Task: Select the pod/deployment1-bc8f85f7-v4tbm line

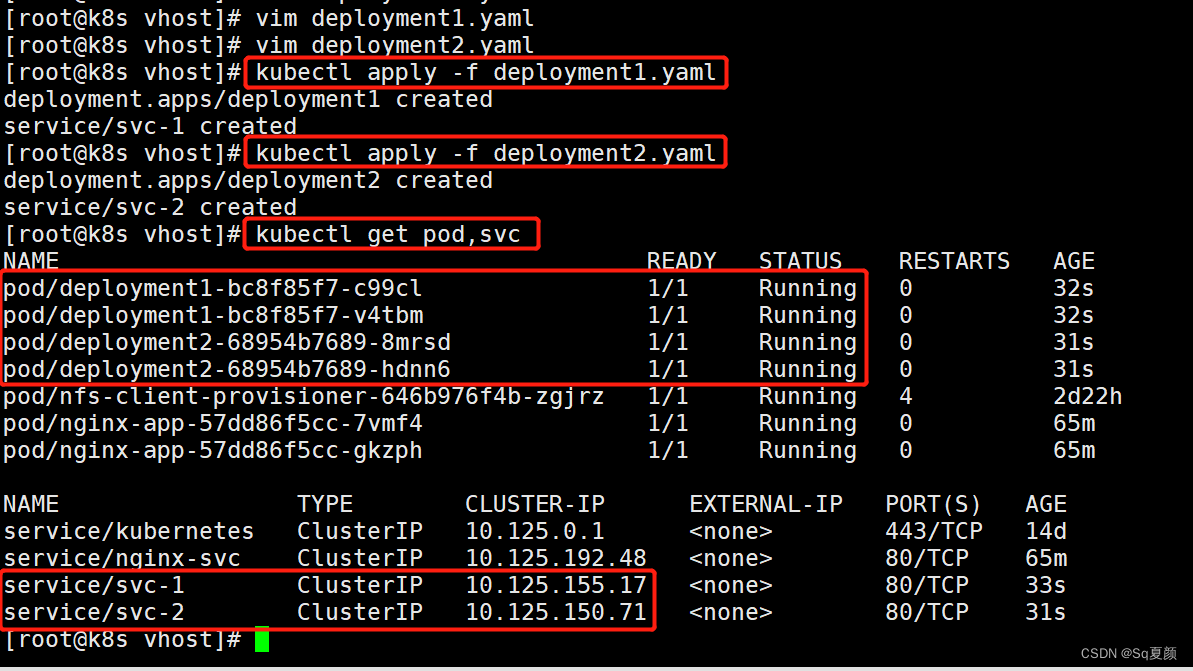Action: tap(213, 316)
